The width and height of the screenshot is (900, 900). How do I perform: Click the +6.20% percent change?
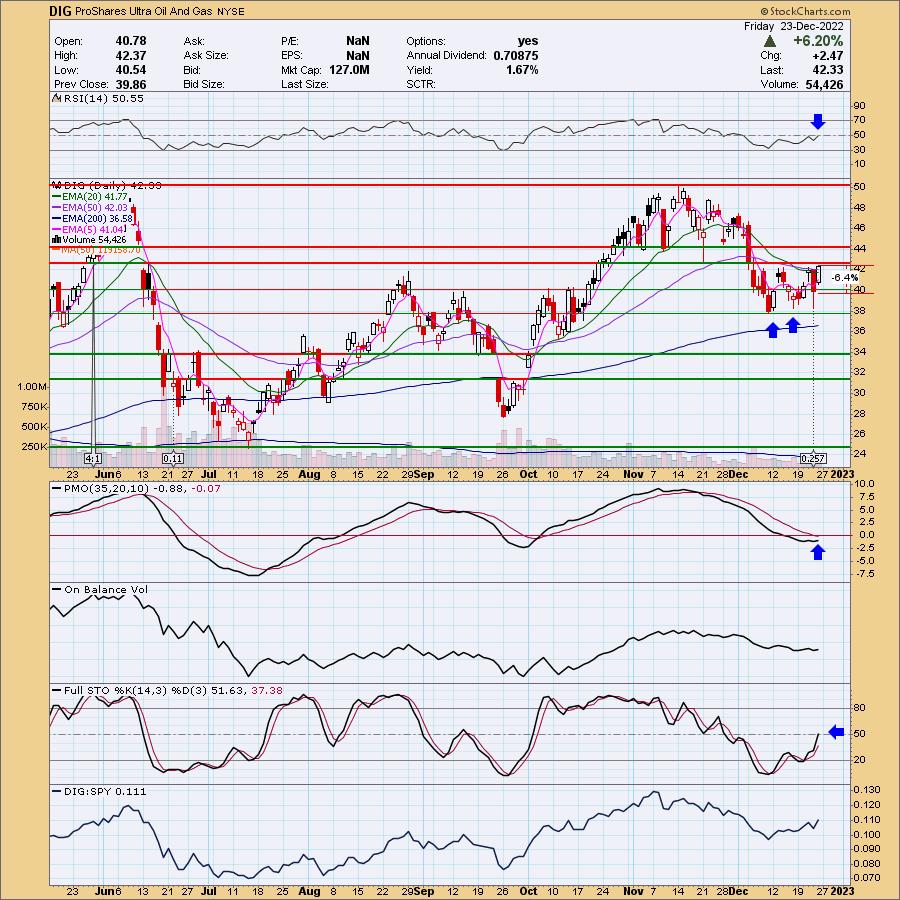click(x=818, y=41)
